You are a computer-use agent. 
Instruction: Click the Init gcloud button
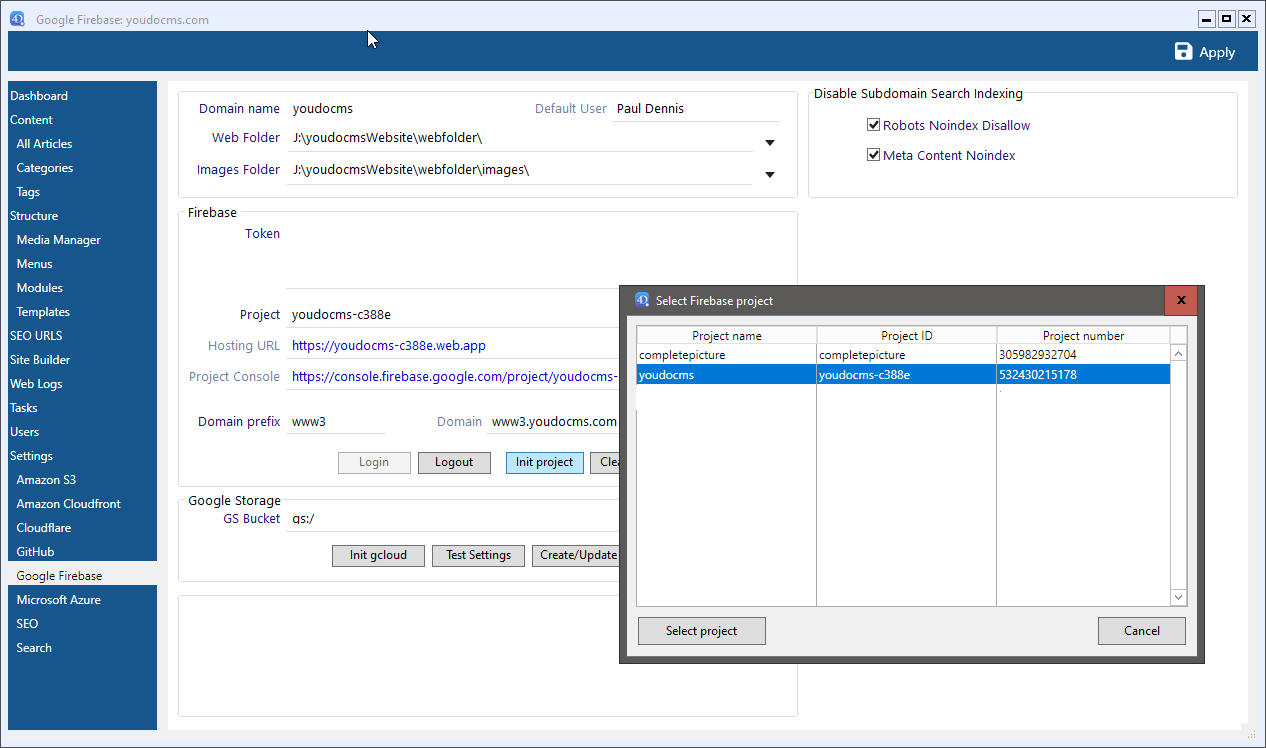point(378,556)
